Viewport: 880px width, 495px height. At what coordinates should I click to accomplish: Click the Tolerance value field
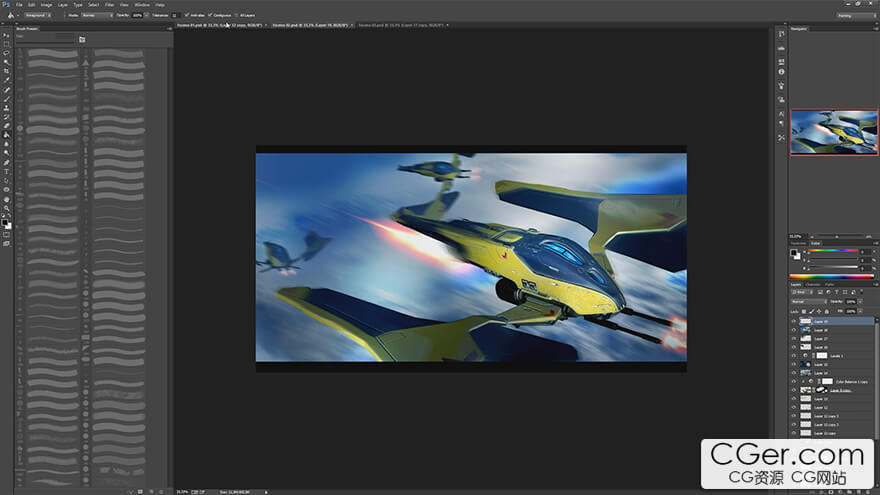click(175, 15)
